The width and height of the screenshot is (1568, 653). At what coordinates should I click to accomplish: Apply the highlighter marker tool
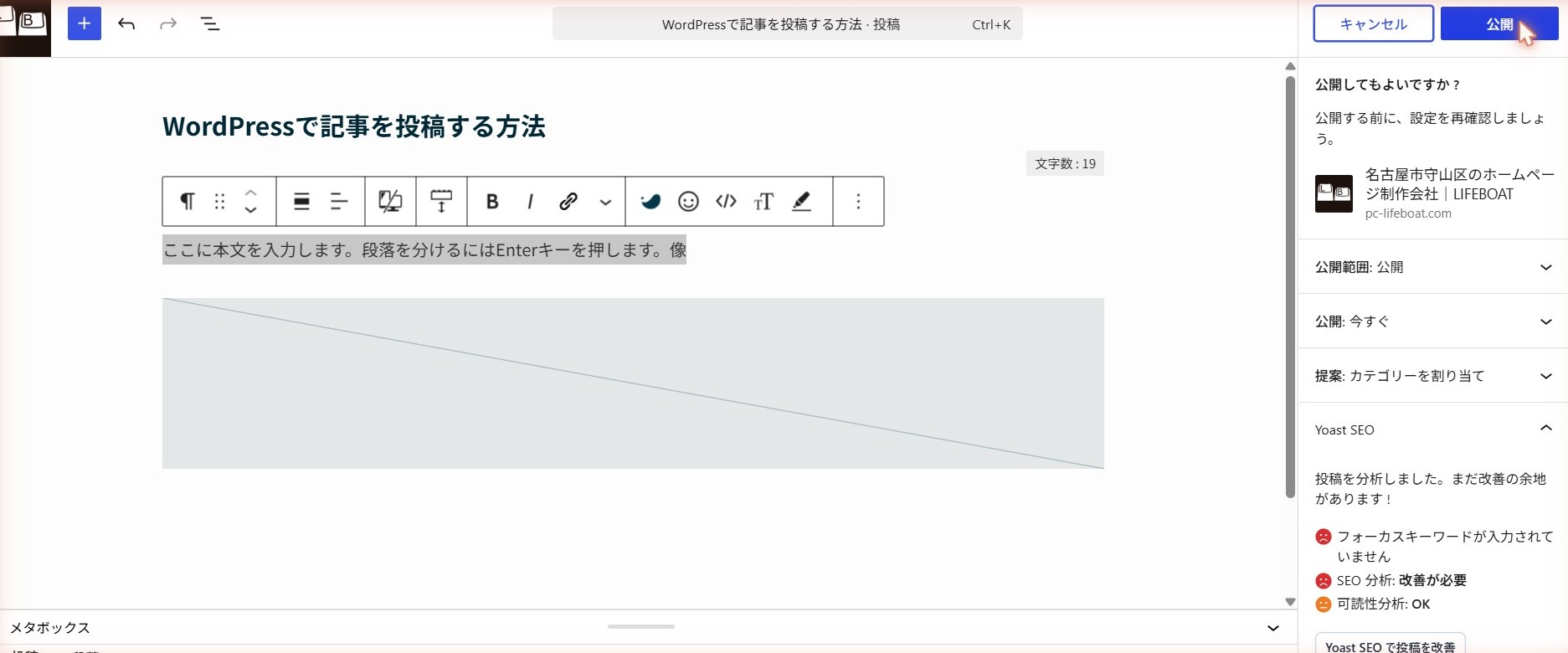point(802,201)
